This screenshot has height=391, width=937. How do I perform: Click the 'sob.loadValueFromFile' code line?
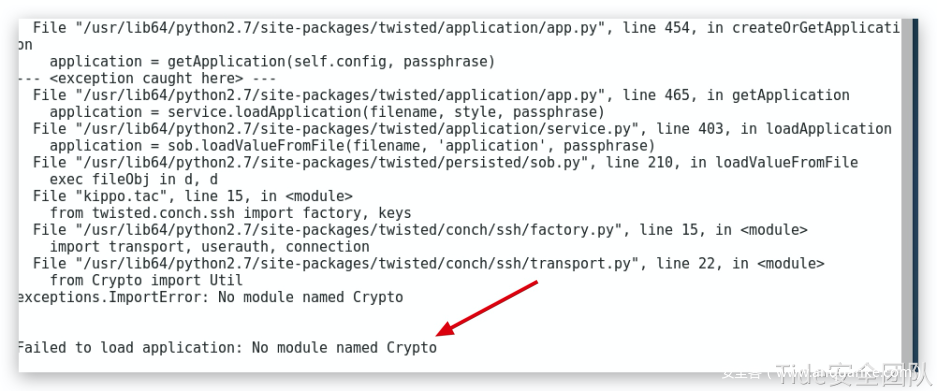pos(352,146)
